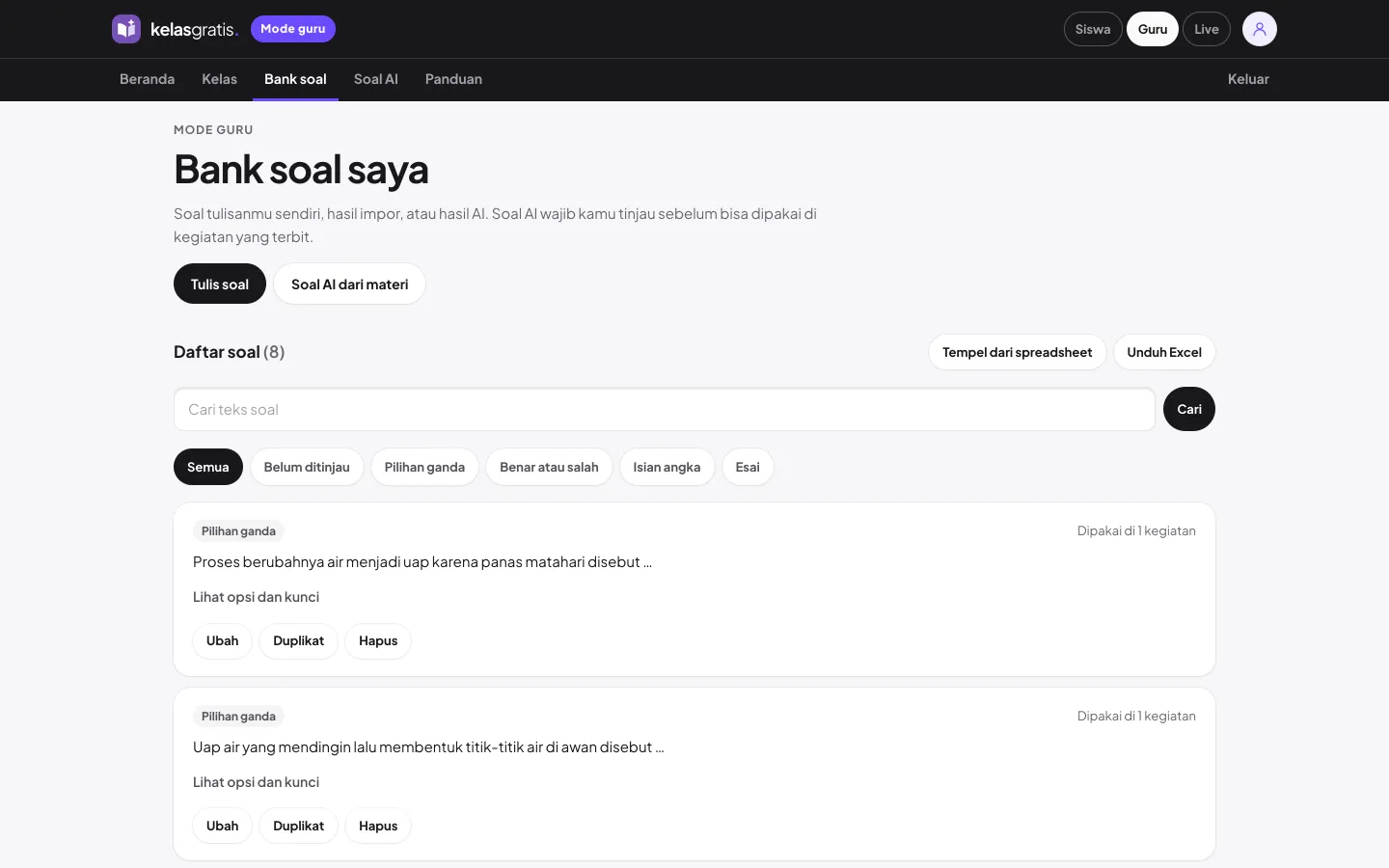Click "Dipakai di 1 kegiatan" on titik-titik air di awan card
This screenshot has height=868, width=1389.
pyautogui.click(x=1136, y=716)
